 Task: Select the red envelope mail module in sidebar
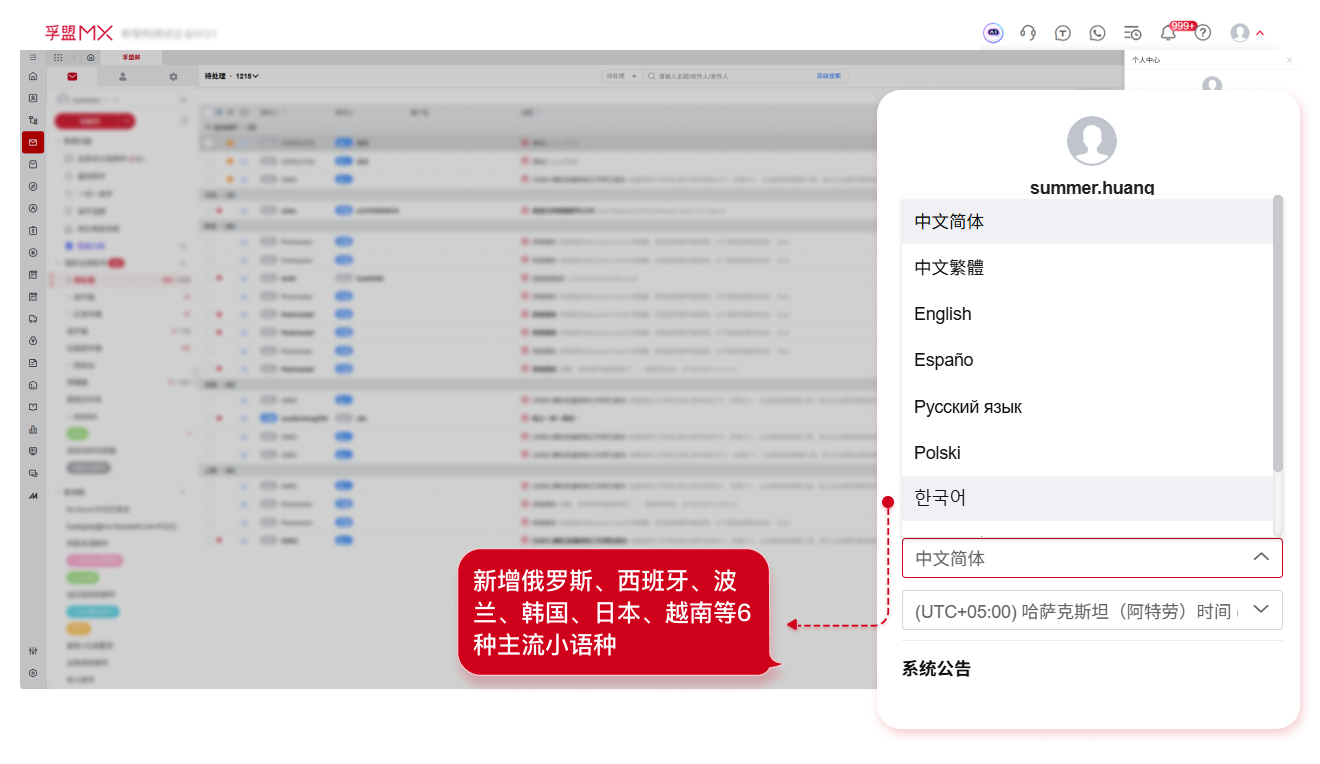point(32,142)
